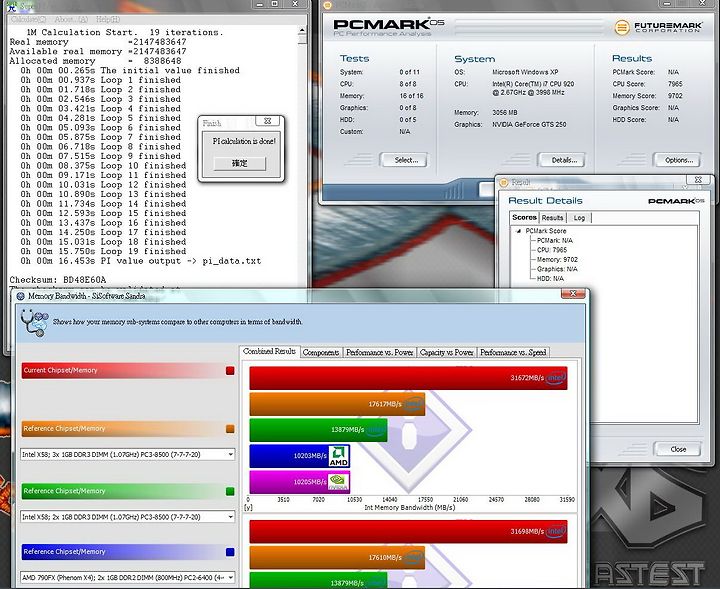
Task: Select Memory: 9702 in the score tree
Action: click(557, 259)
